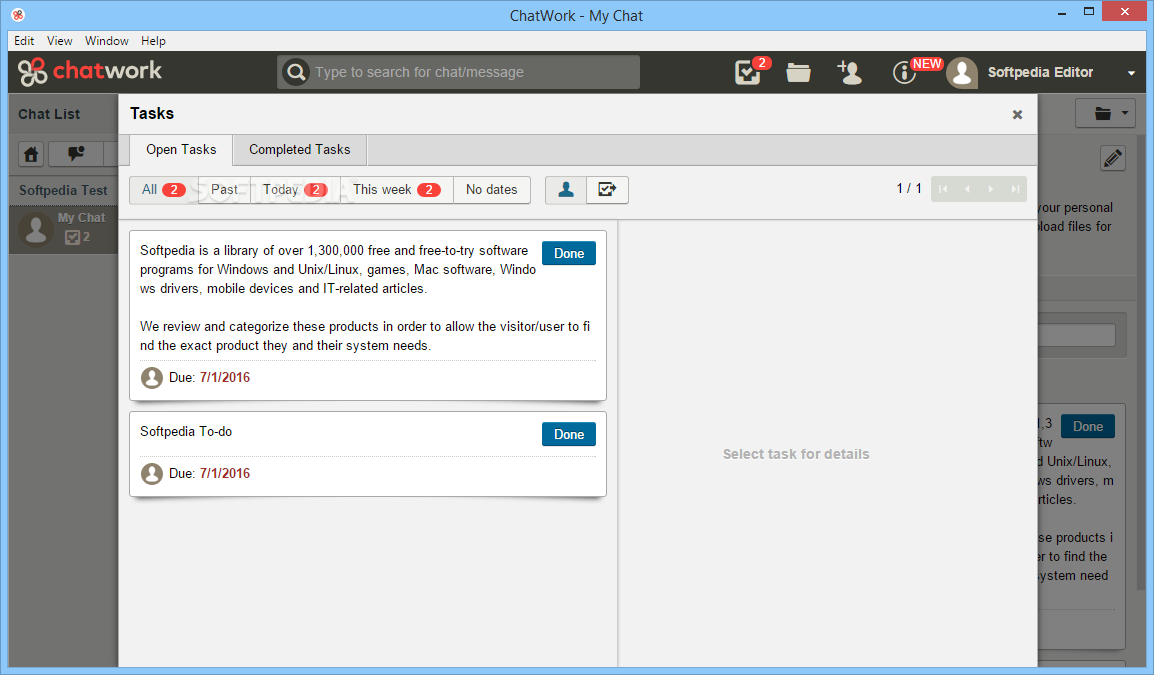Select My Chat in the chat list
This screenshot has height=675, width=1154.
(x=63, y=229)
